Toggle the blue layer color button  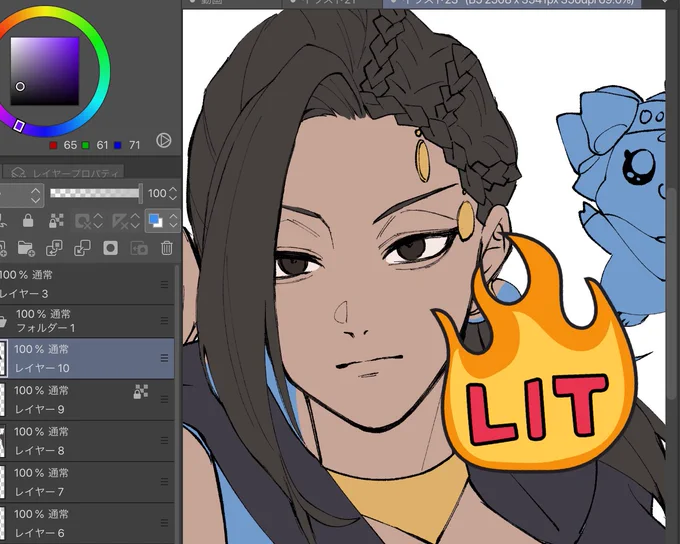[155, 221]
